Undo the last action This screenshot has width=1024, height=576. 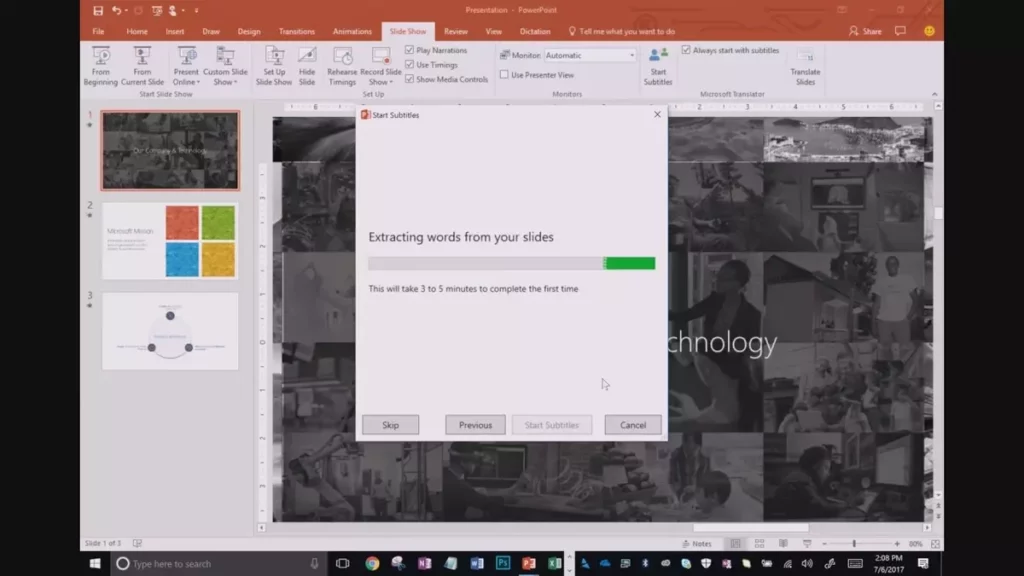[116, 10]
